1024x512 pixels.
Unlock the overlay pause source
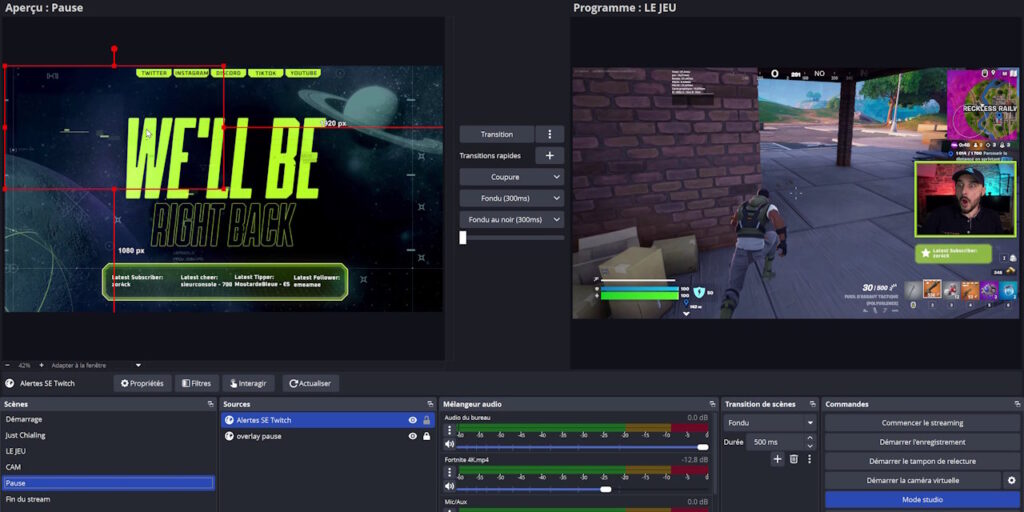(426, 436)
